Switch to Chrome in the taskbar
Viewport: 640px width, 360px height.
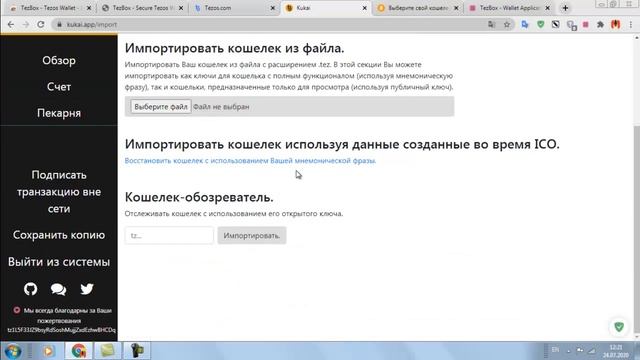point(79,351)
